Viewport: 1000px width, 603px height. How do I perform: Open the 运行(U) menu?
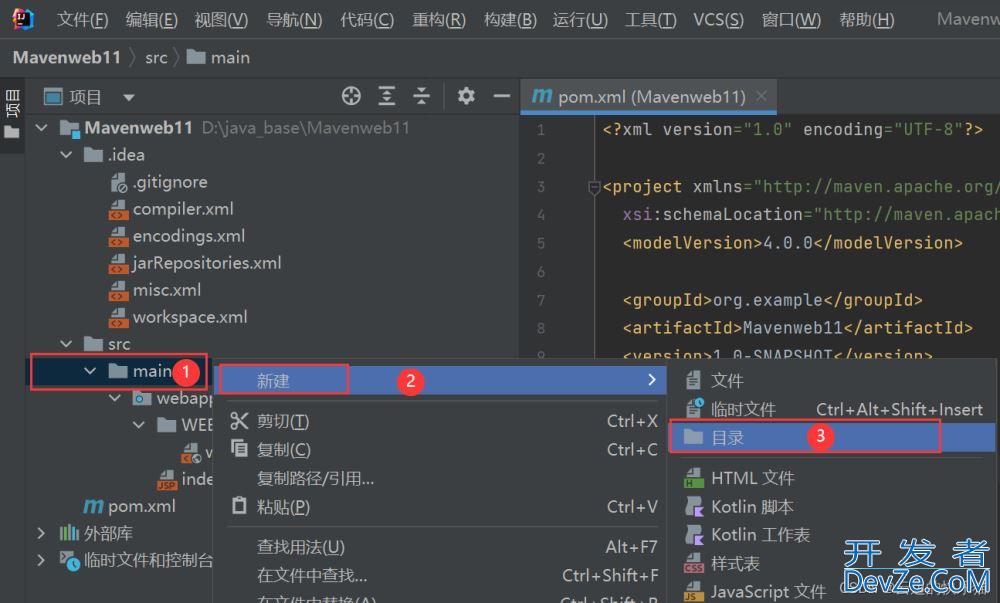pyautogui.click(x=580, y=20)
